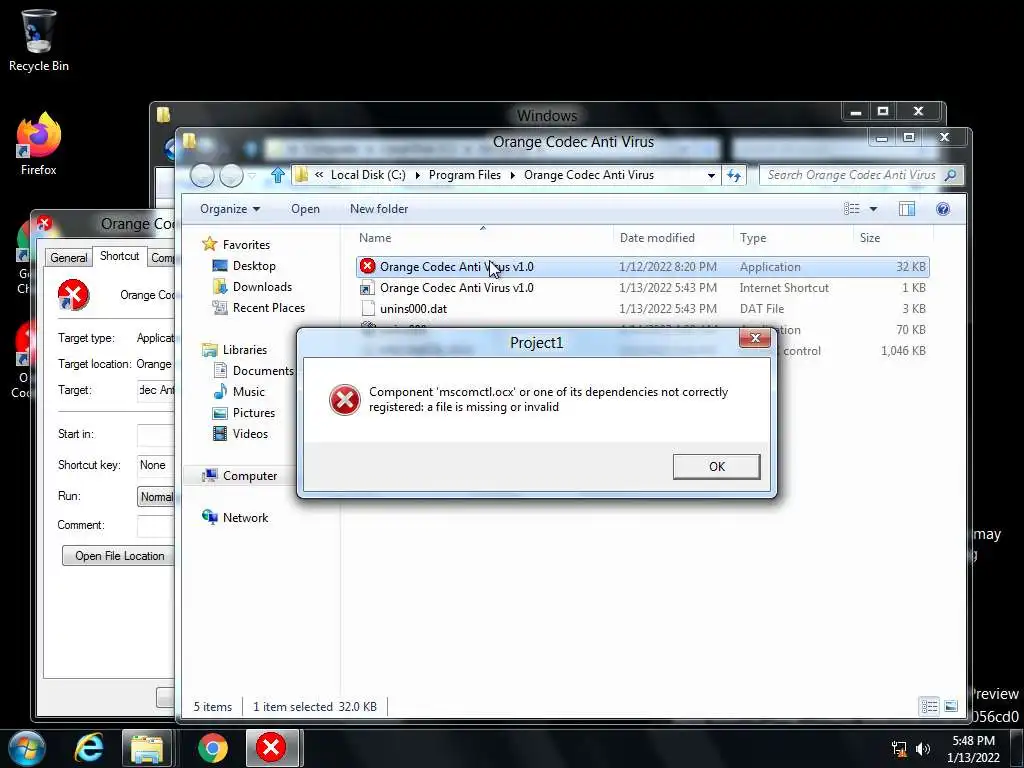Viewport: 1024px width, 768px height.
Task: Click Open in the Explorer toolbar
Action: pyautogui.click(x=305, y=209)
